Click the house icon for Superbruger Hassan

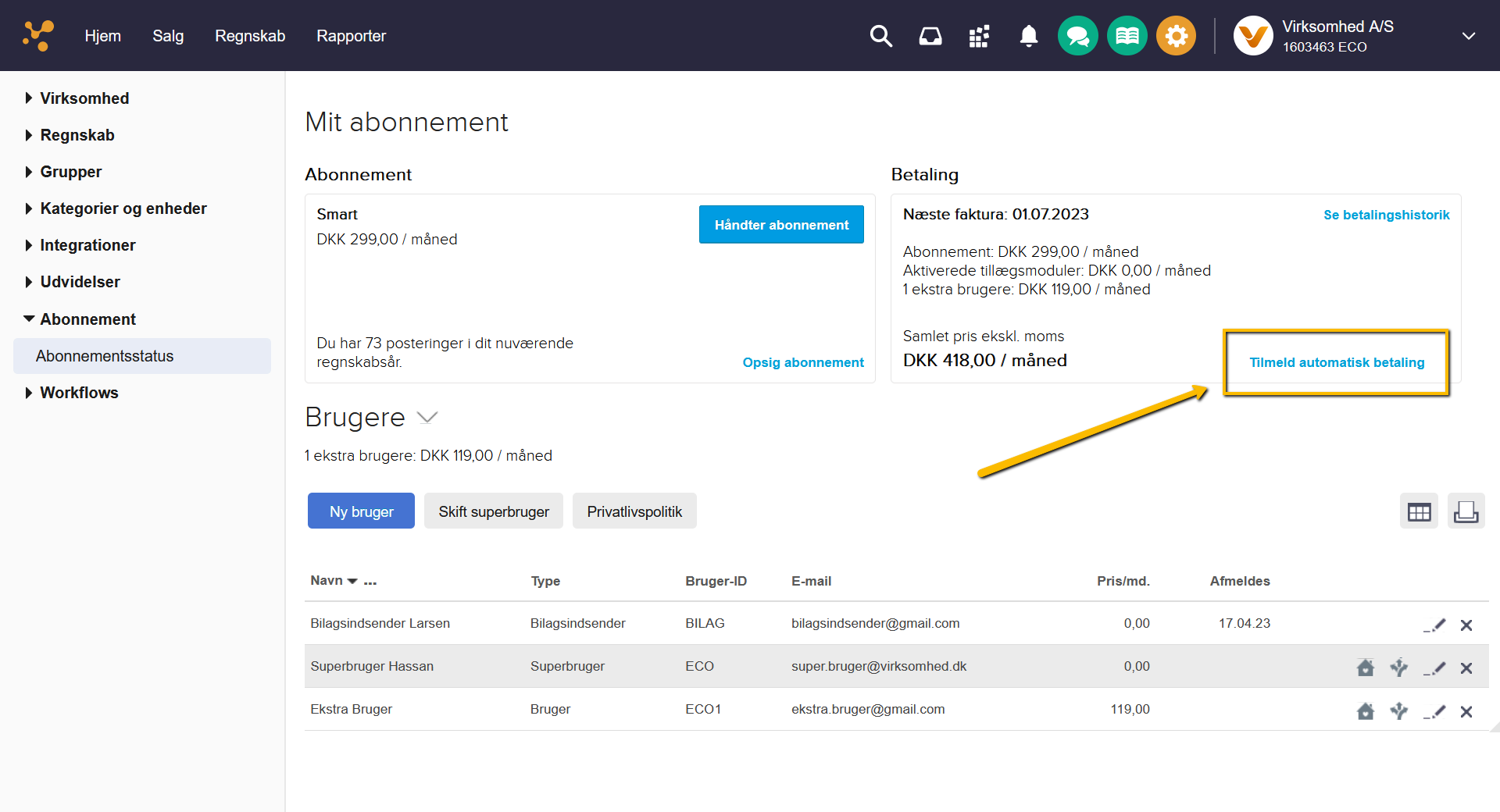pyautogui.click(x=1365, y=668)
